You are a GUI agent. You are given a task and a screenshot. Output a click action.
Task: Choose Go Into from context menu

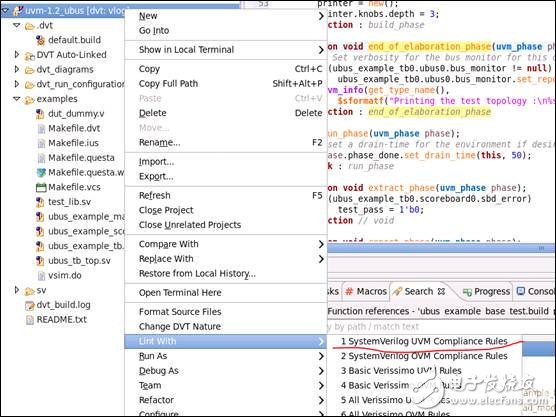[x=226, y=30]
